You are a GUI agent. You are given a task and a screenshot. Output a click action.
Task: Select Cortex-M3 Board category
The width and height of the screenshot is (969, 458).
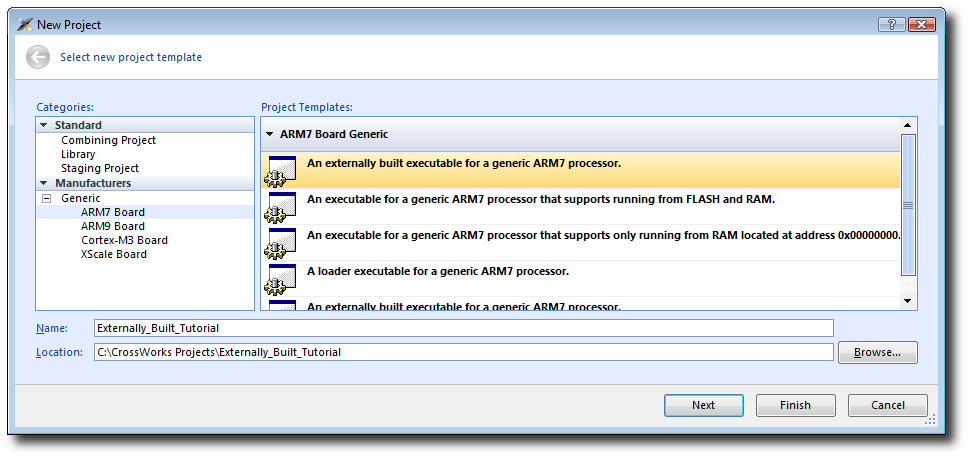click(x=124, y=240)
